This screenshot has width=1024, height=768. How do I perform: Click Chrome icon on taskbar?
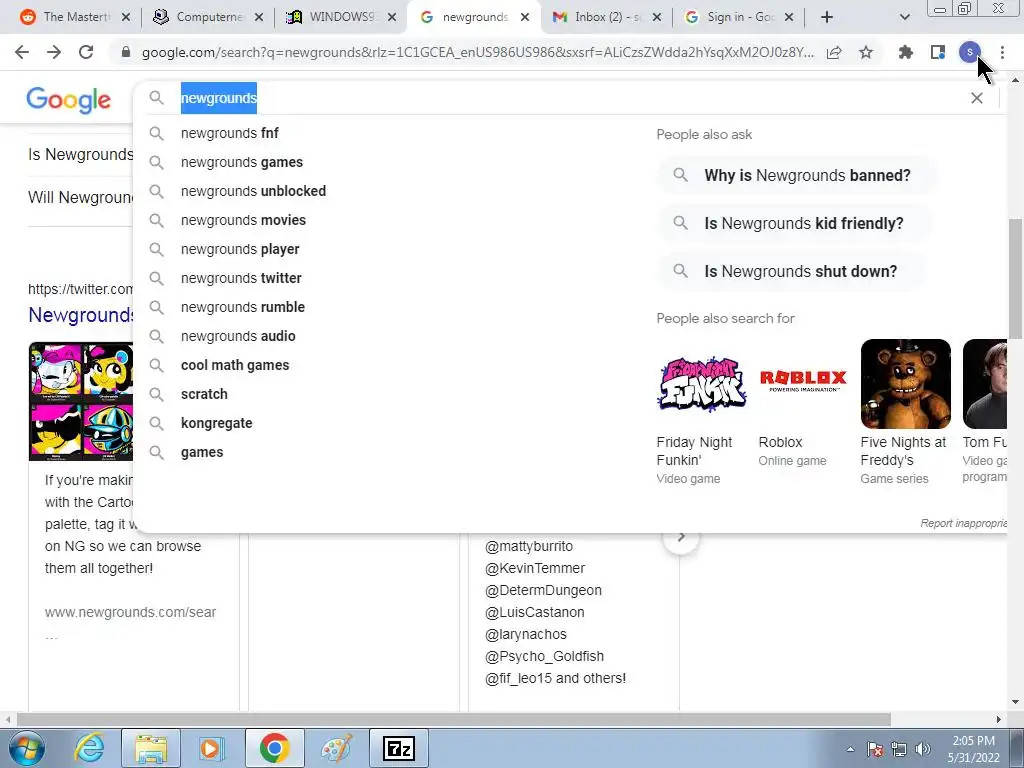[274, 748]
